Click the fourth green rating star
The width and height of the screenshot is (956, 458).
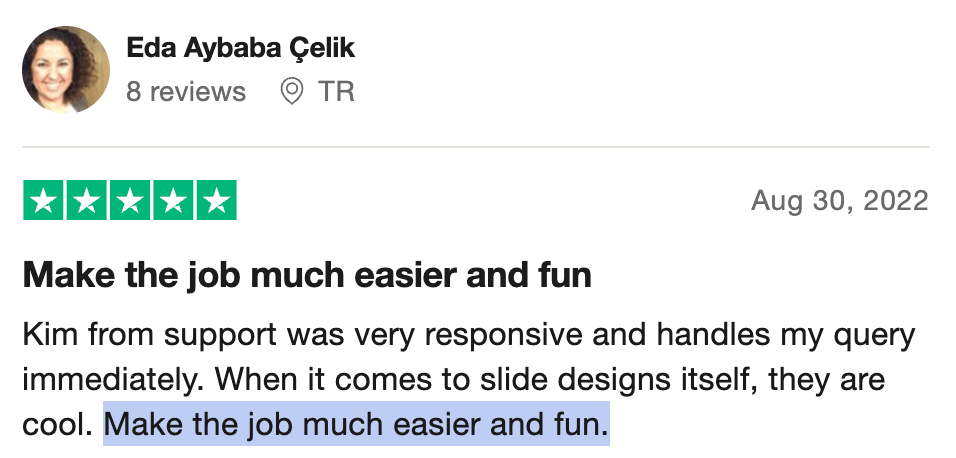click(173, 200)
